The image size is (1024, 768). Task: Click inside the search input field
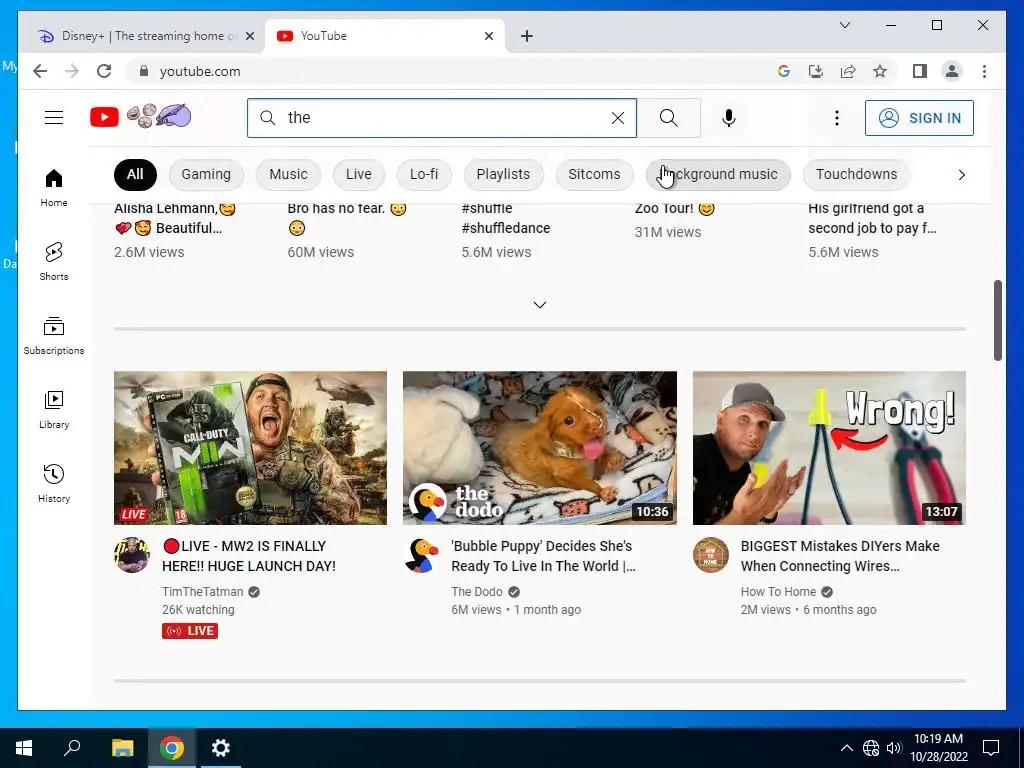click(441, 118)
